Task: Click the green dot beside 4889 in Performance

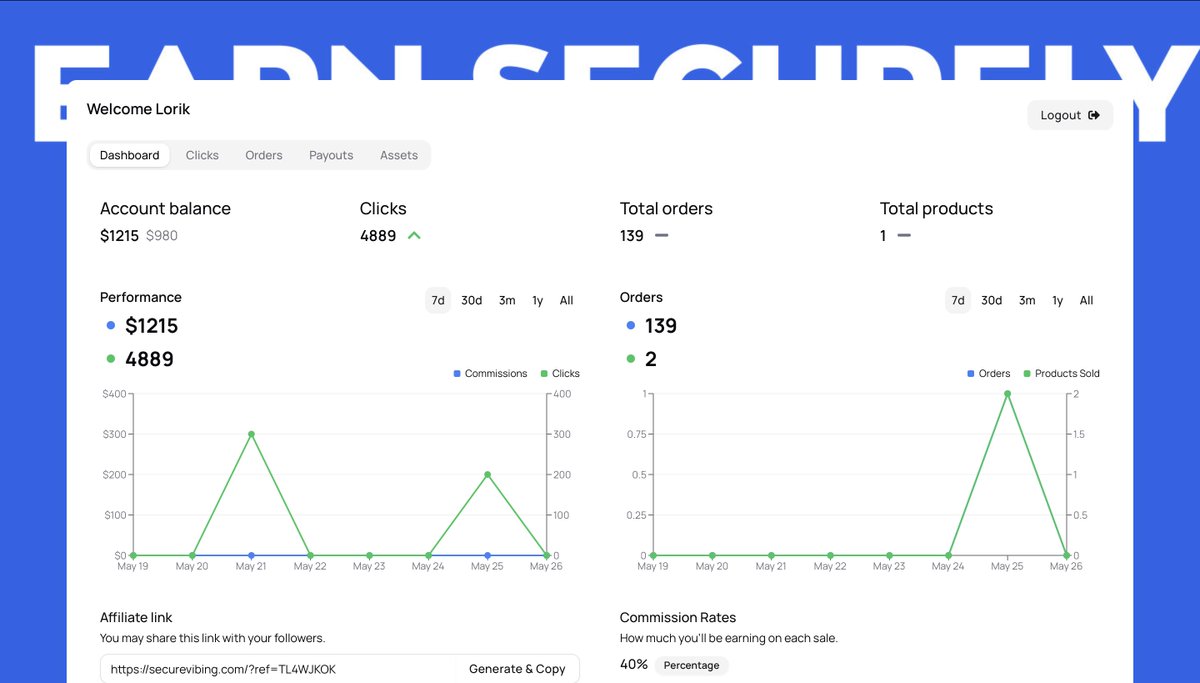Action: coord(111,358)
